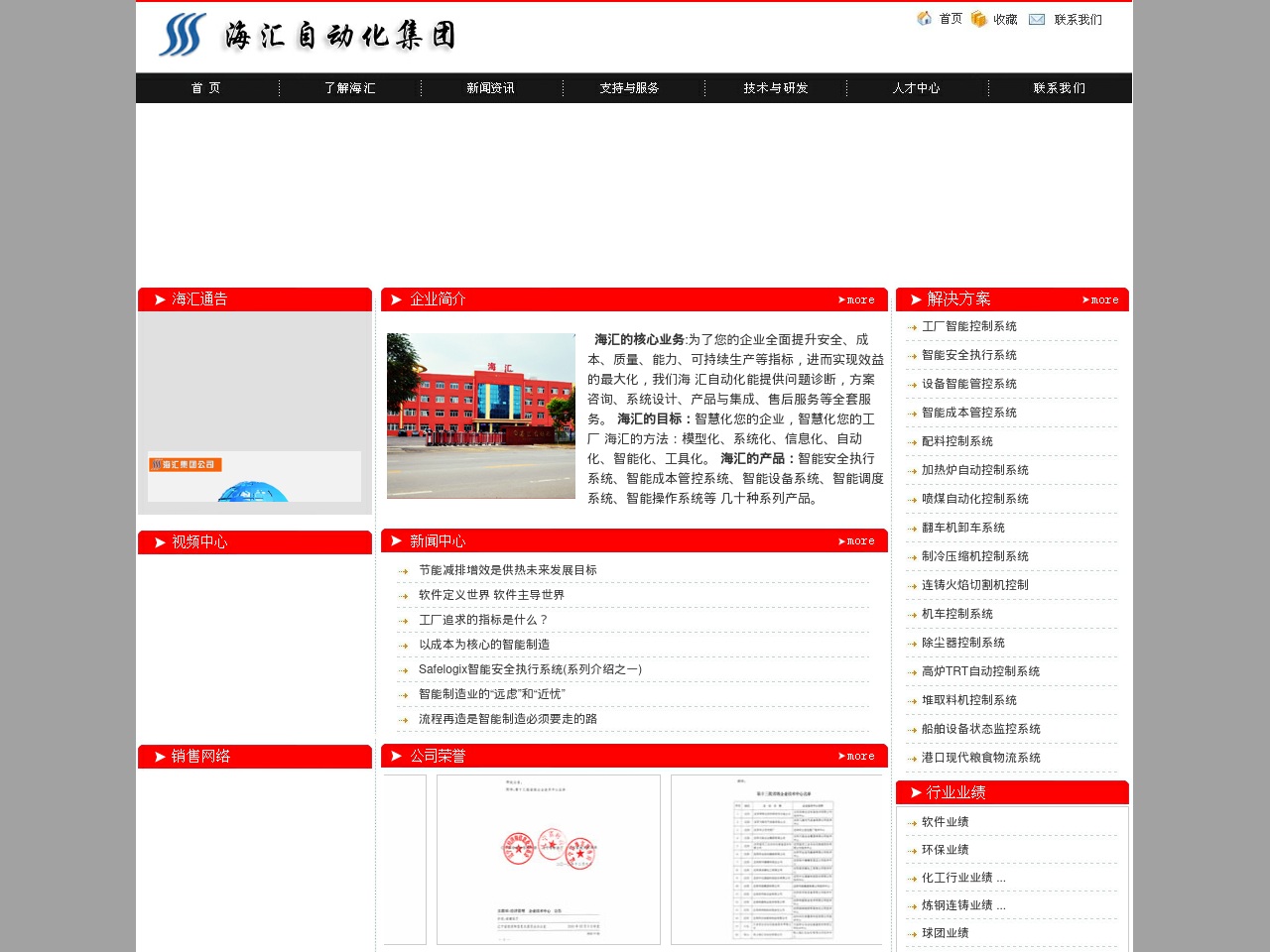Open solution 高炉TRT自动控制系统
1270x952 pixels.
(x=981, y=671)
